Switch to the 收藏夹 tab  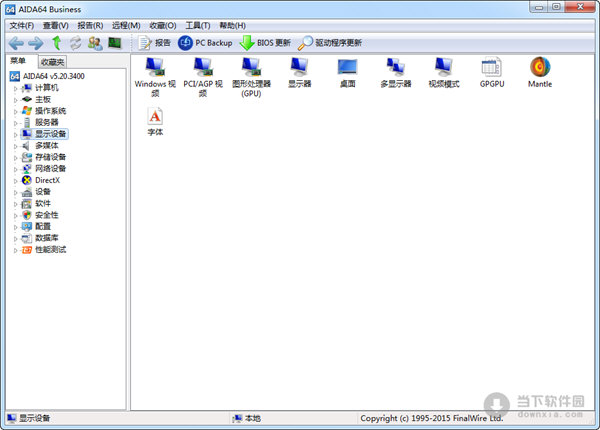pos(52,62)
